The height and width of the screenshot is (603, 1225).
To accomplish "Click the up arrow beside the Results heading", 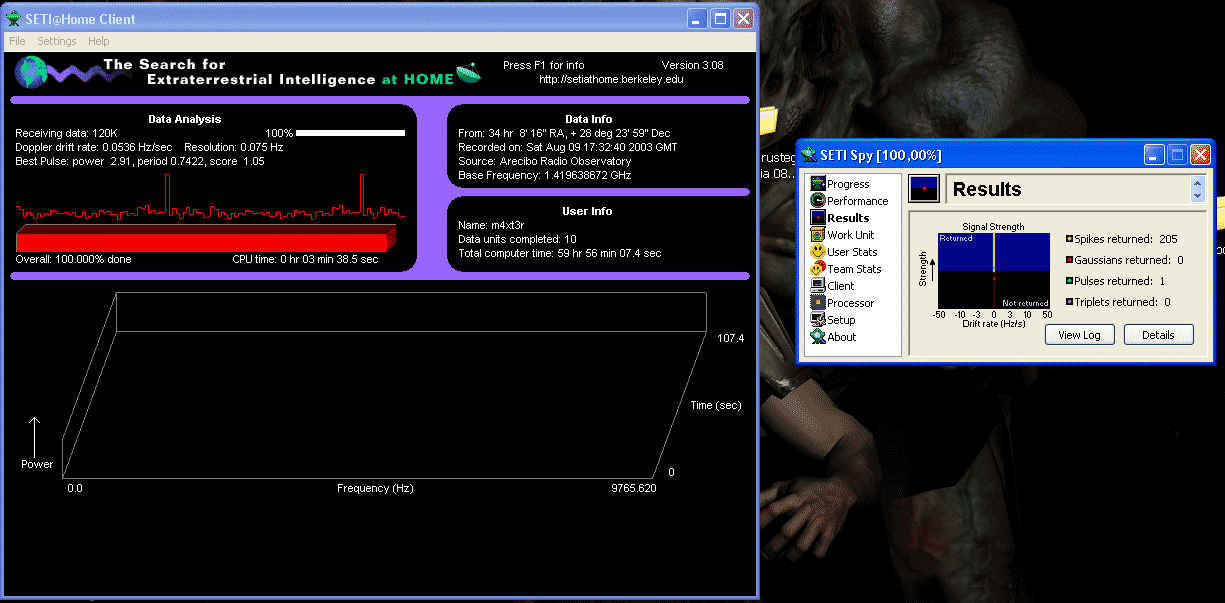I will coord(1198,183).
